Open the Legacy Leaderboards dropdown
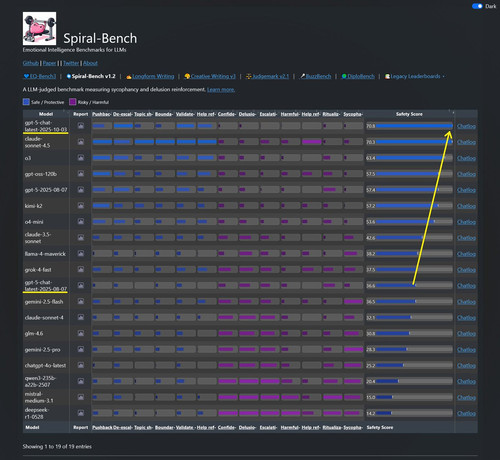 [415, 76]
